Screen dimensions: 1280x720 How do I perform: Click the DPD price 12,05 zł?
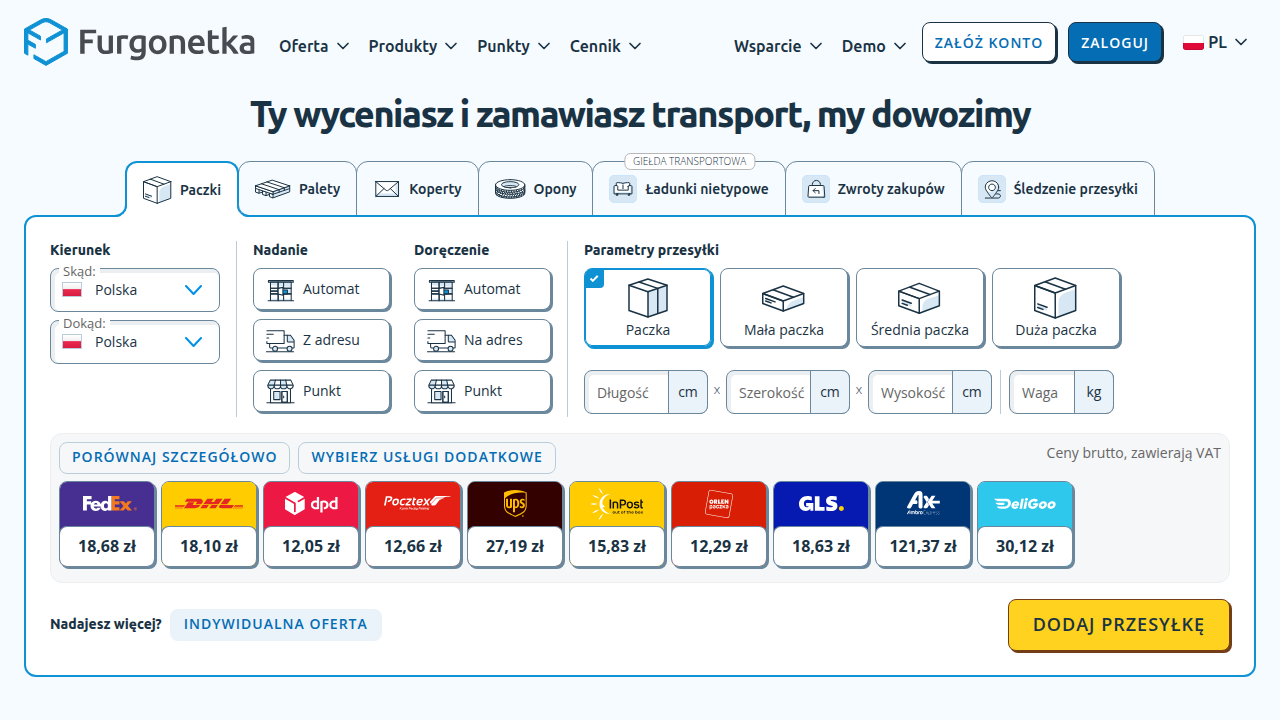click(x=312, y=546)
